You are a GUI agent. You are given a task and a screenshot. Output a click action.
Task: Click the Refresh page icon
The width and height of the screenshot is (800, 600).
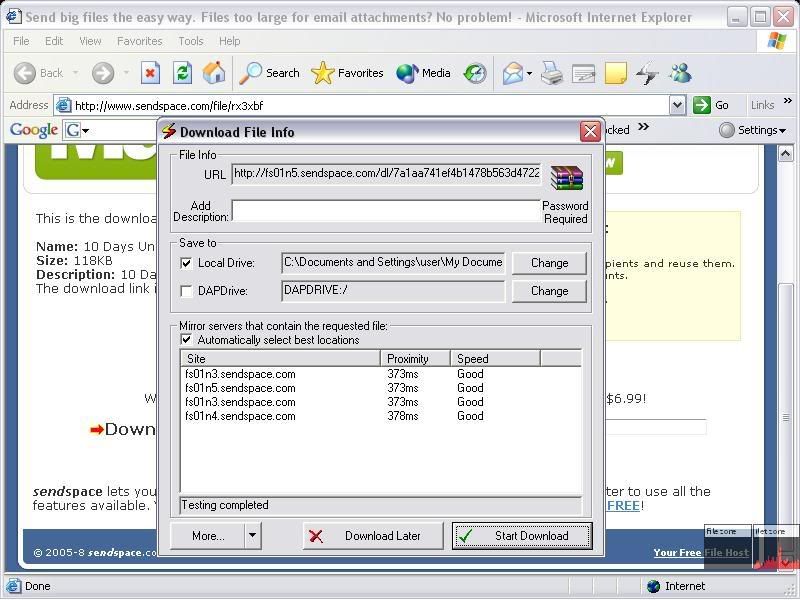coord(182,73)
